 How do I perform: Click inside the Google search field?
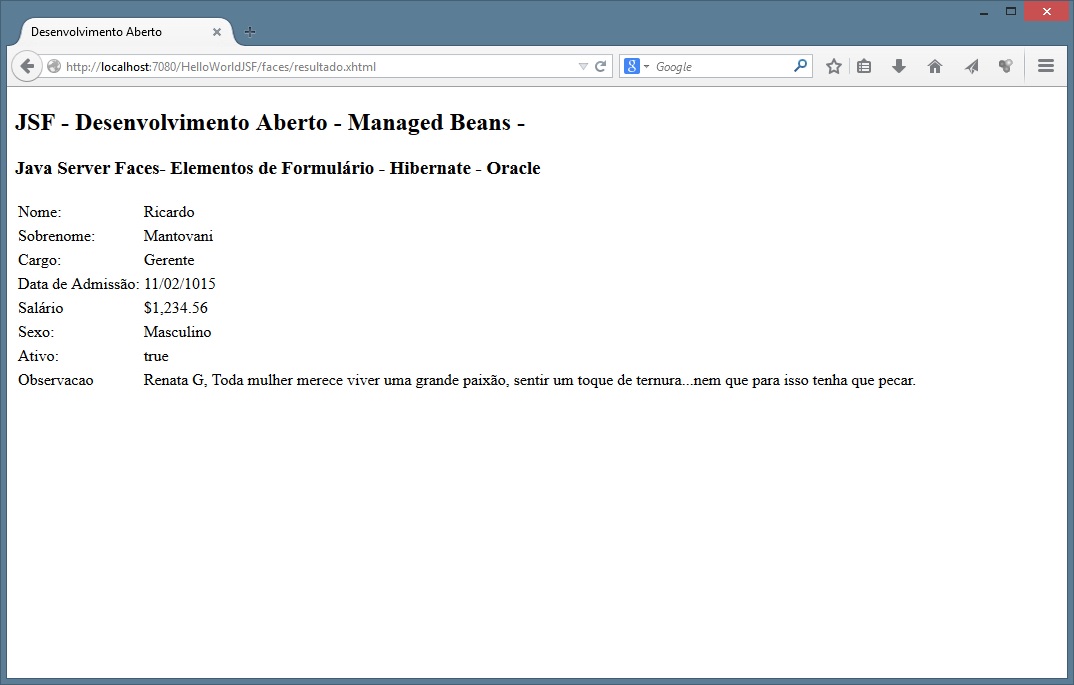coord(720,67)
